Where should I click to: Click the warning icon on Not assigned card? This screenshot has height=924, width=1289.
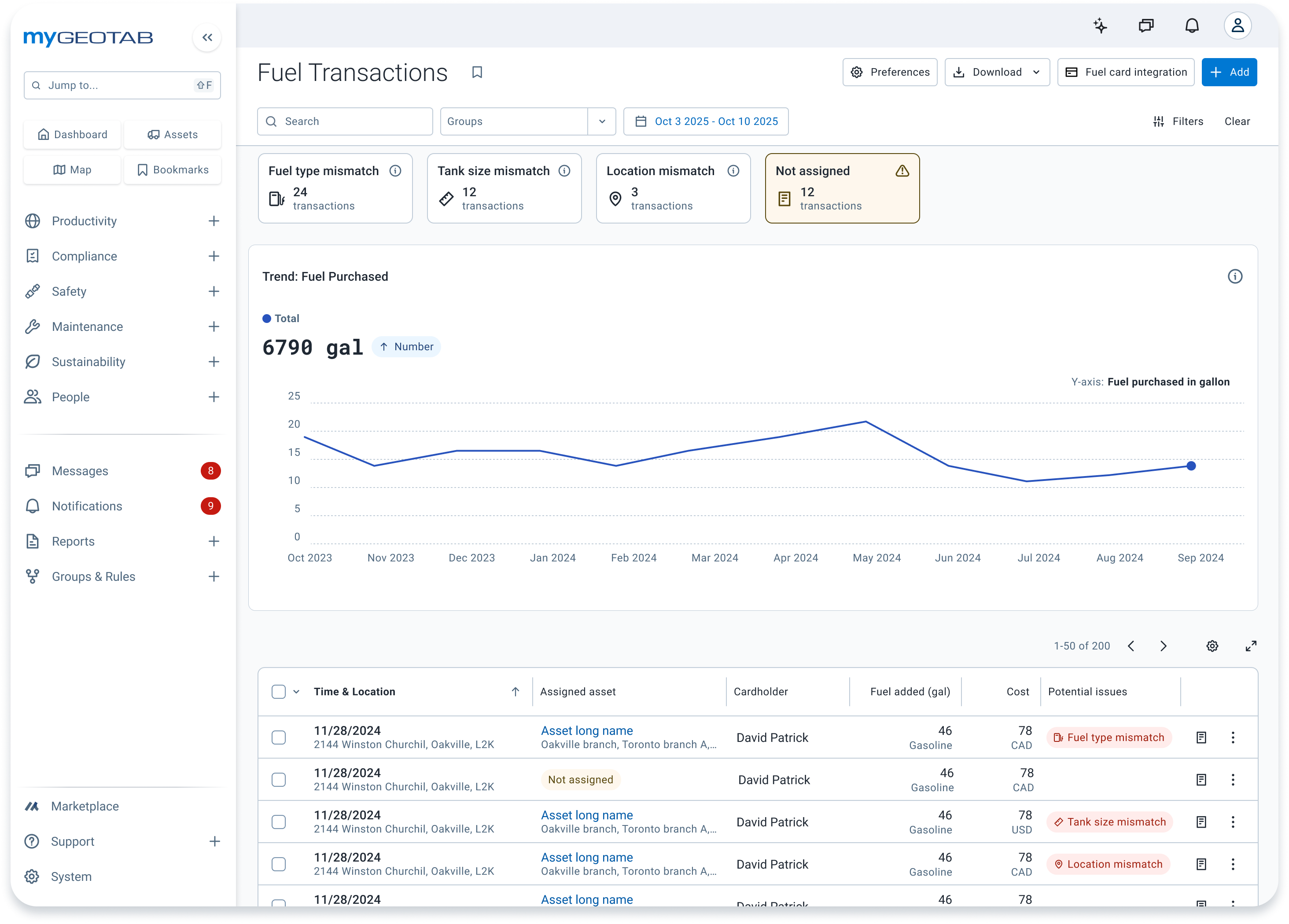click(902, 171)
